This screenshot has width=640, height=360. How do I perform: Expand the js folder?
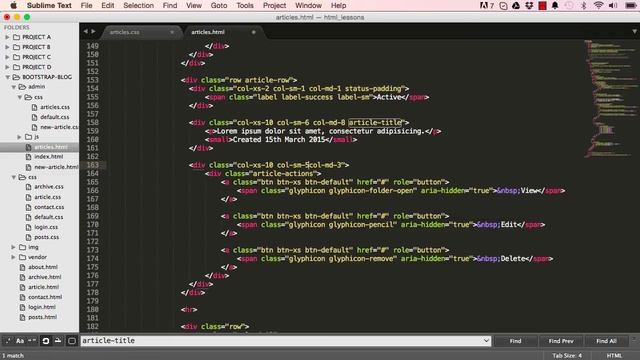tap(20, 137)
